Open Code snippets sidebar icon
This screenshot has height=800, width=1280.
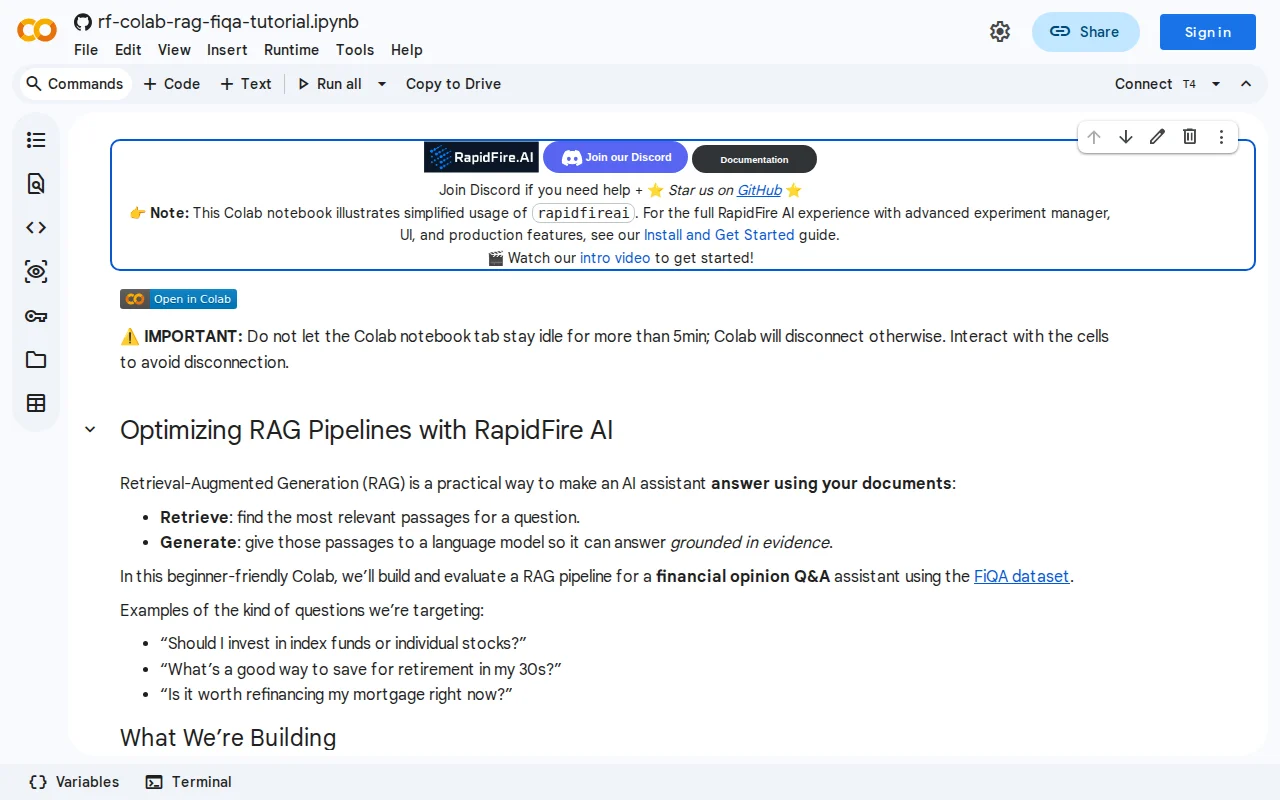(x=36, y=228)
